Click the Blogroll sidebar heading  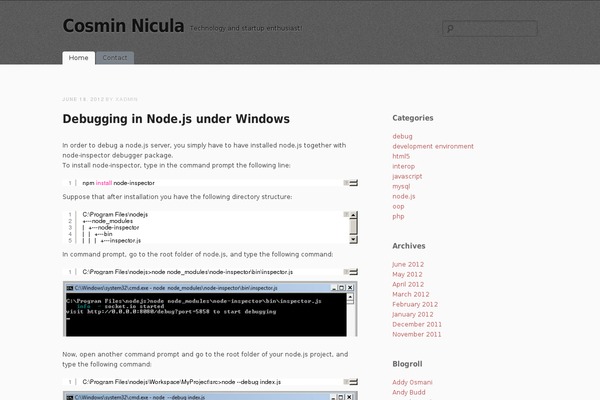point(407,364)
